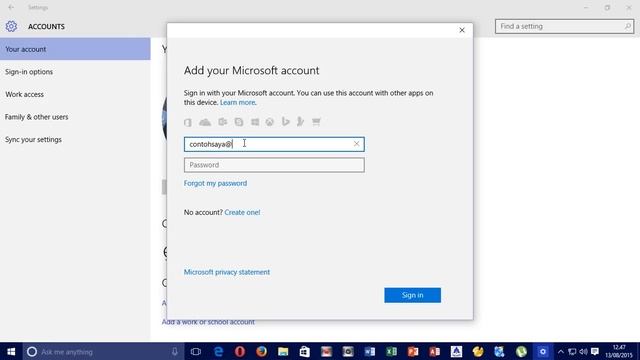The height and width of the screenshot is (360, 640).
Task: Open the volume tray icon
Action: [584, 351]
